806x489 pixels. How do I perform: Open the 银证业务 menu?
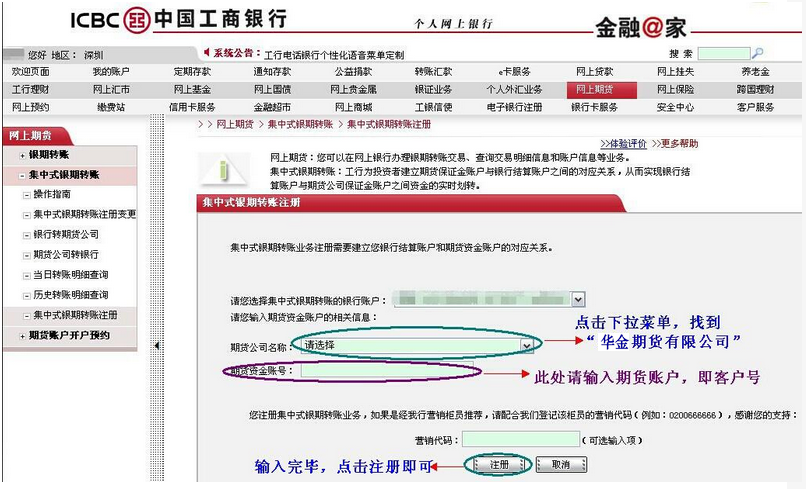point(433,89)
